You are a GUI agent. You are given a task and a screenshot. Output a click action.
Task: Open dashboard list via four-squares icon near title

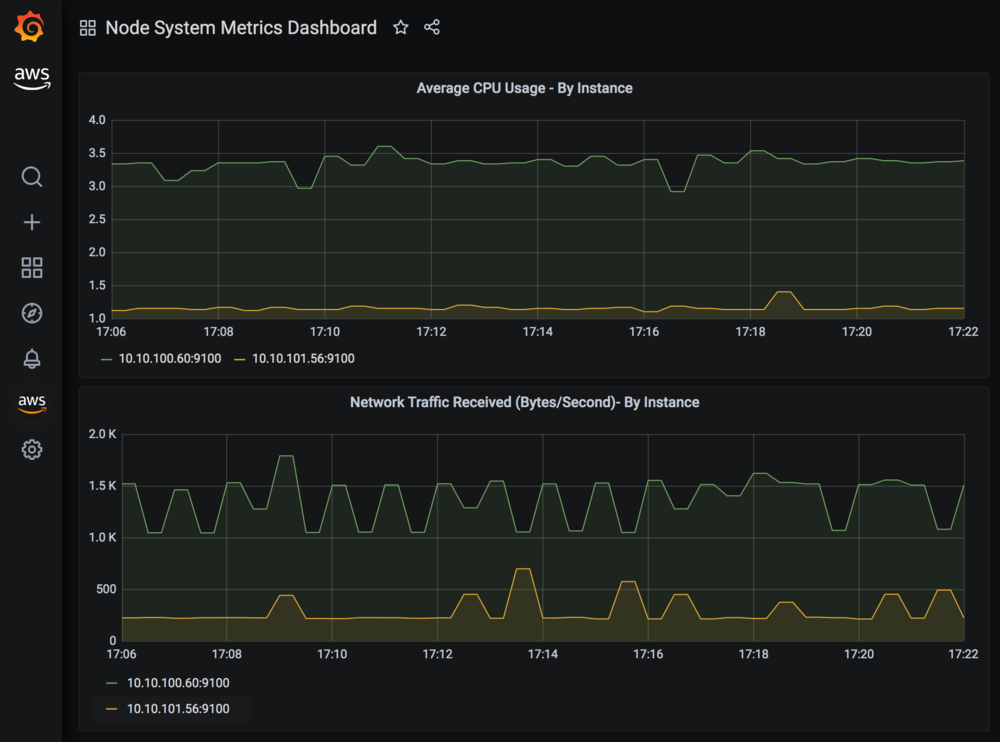click(87, 27)
